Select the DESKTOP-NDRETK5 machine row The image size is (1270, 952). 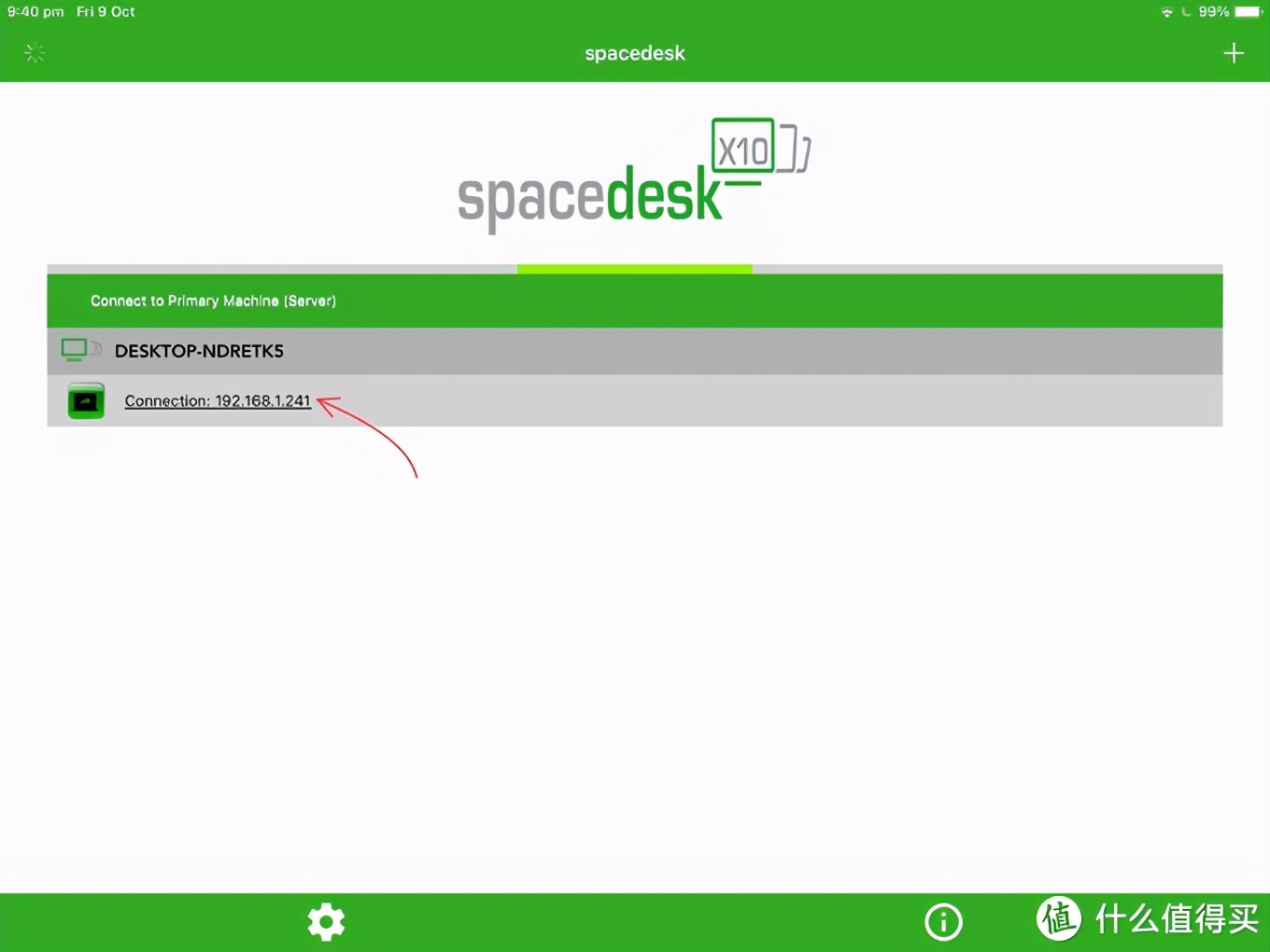[635, 351]
